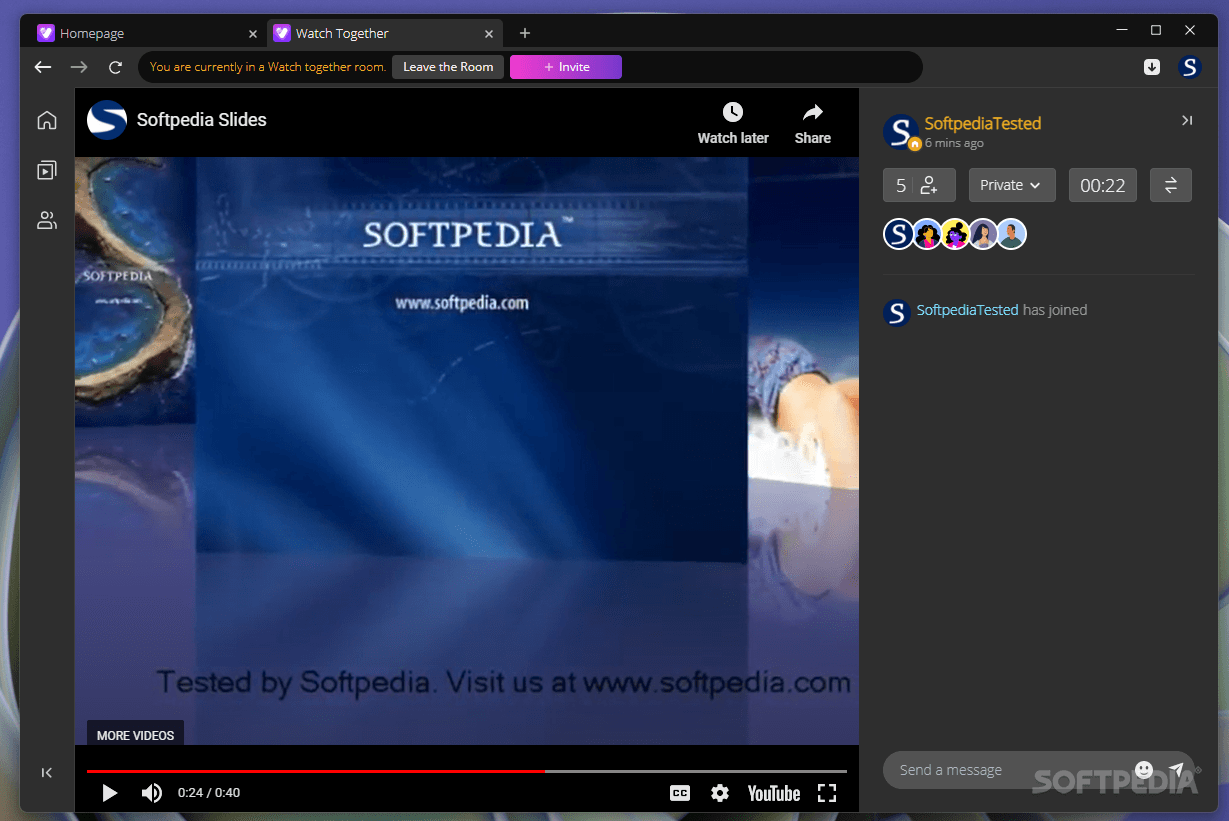
Task: Go forward with the right arrow
Action: coord(79,67)
